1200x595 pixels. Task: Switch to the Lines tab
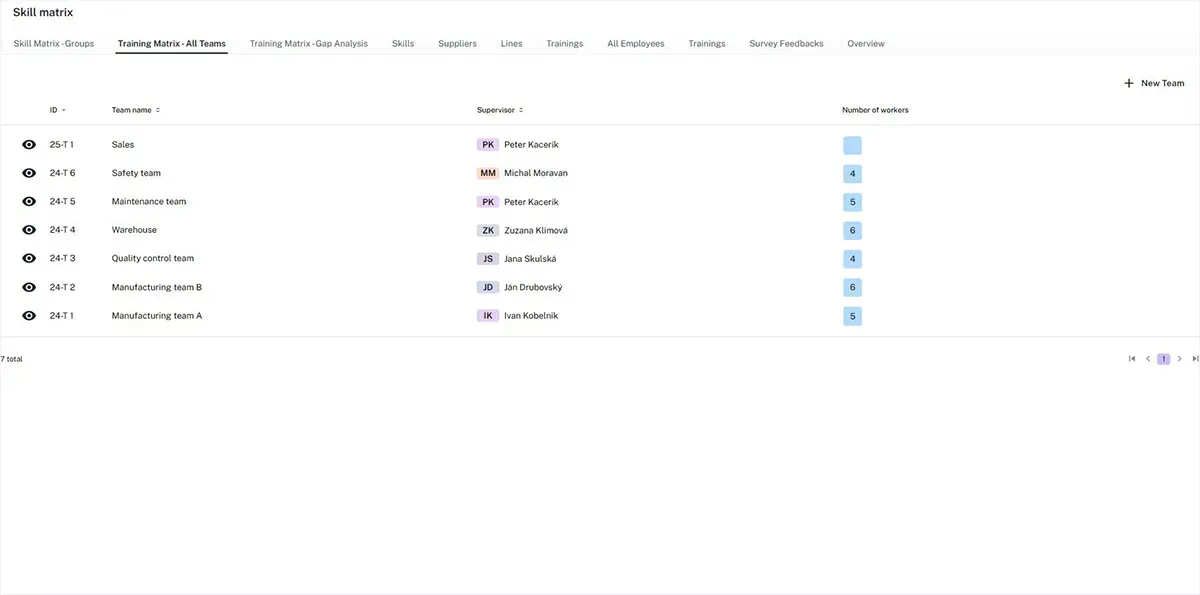[x=512, y=44]
